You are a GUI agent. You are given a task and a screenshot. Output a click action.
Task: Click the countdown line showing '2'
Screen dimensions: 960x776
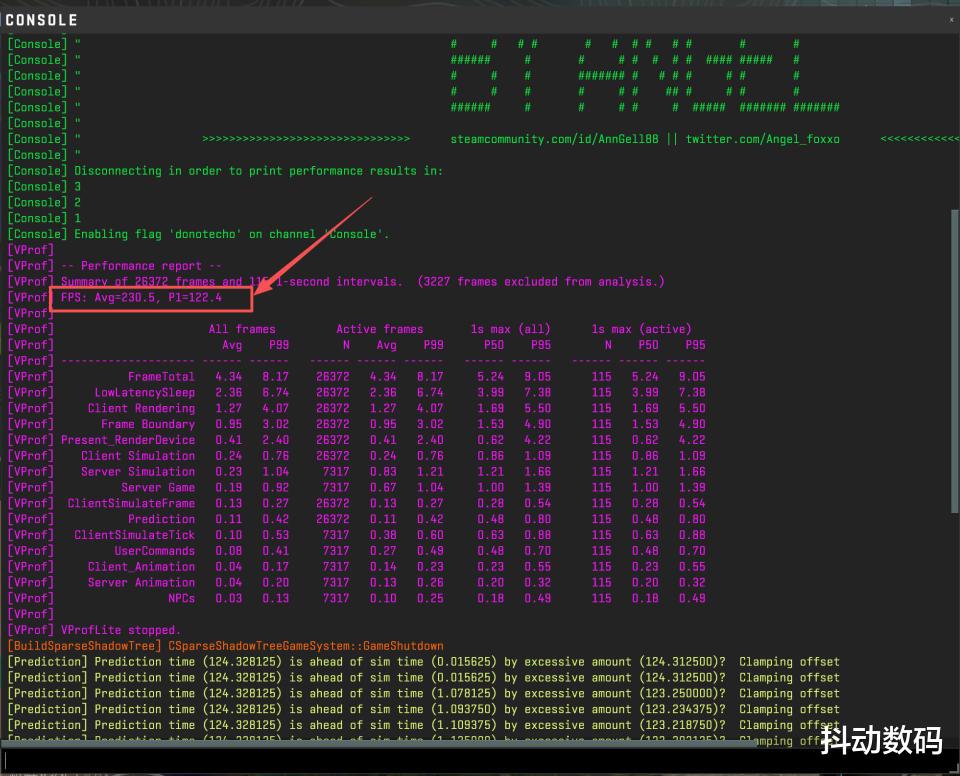tap(77, 202)
